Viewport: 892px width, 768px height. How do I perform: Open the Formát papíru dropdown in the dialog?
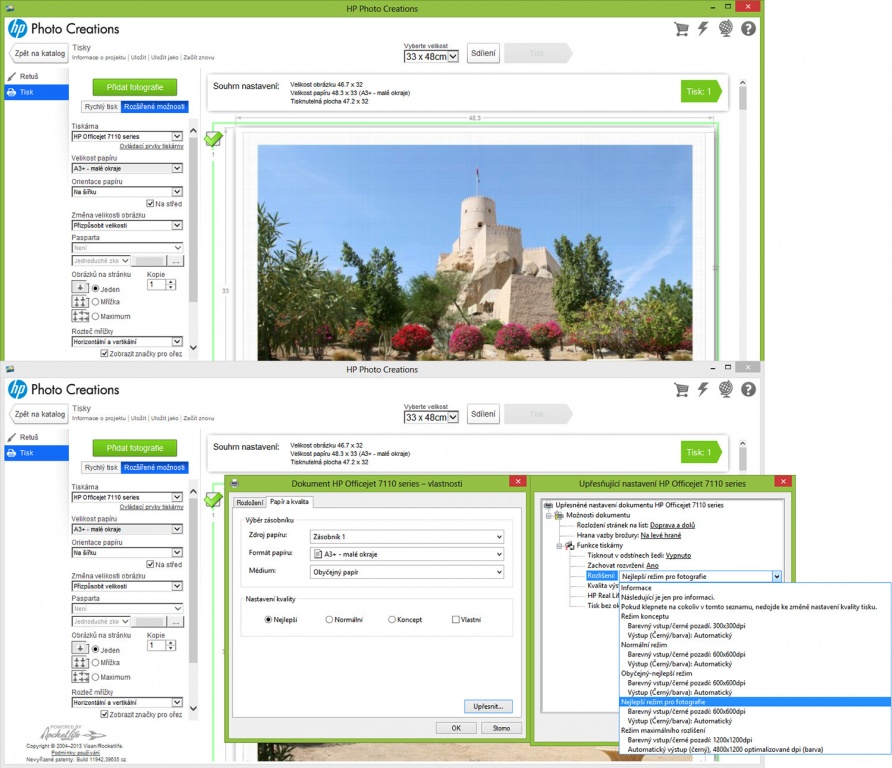pos(407,554)
